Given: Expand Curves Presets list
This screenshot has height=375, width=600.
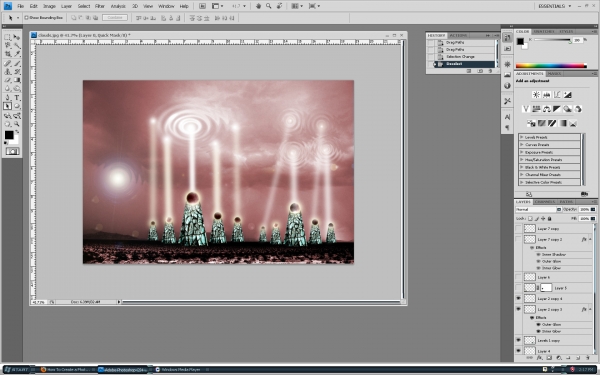Looking at the screenshot, I should pyautogui.click(x=522, y=145).
